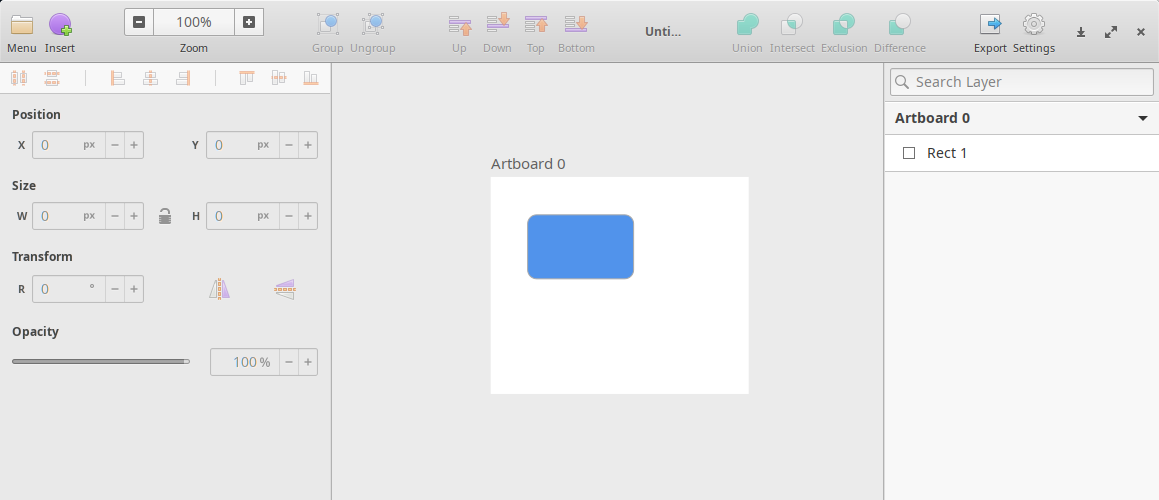Toggle the Rect 1 layer checkbox icon

909,153
